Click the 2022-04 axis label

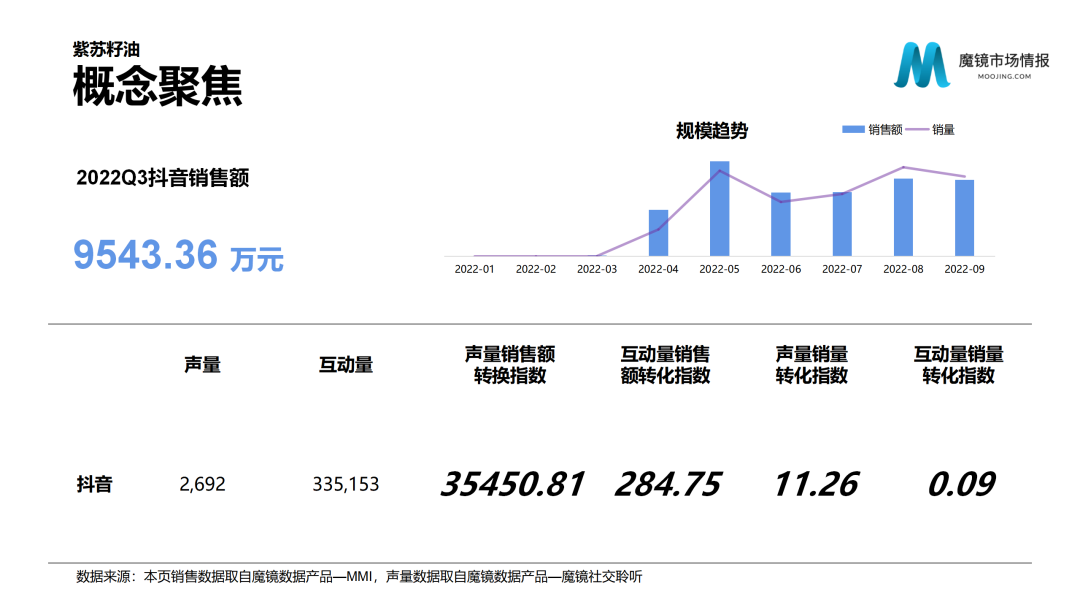coord(658,269)
